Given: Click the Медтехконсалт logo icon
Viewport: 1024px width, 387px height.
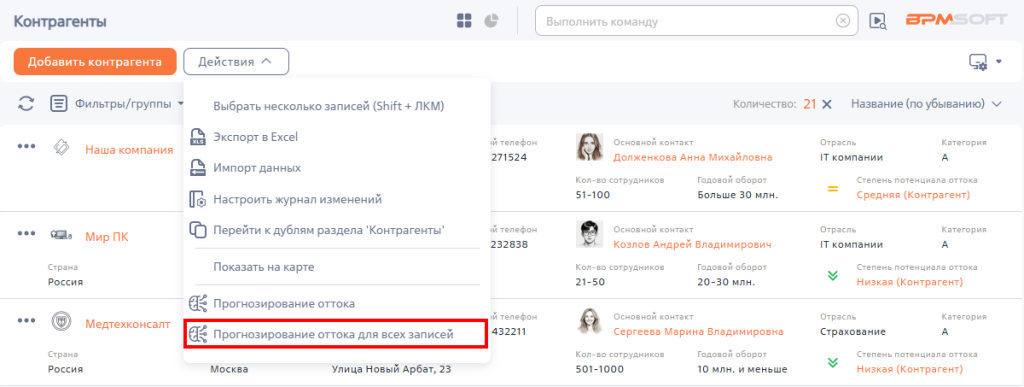Looking at the screenshot, I should click(x=61, y=321).
